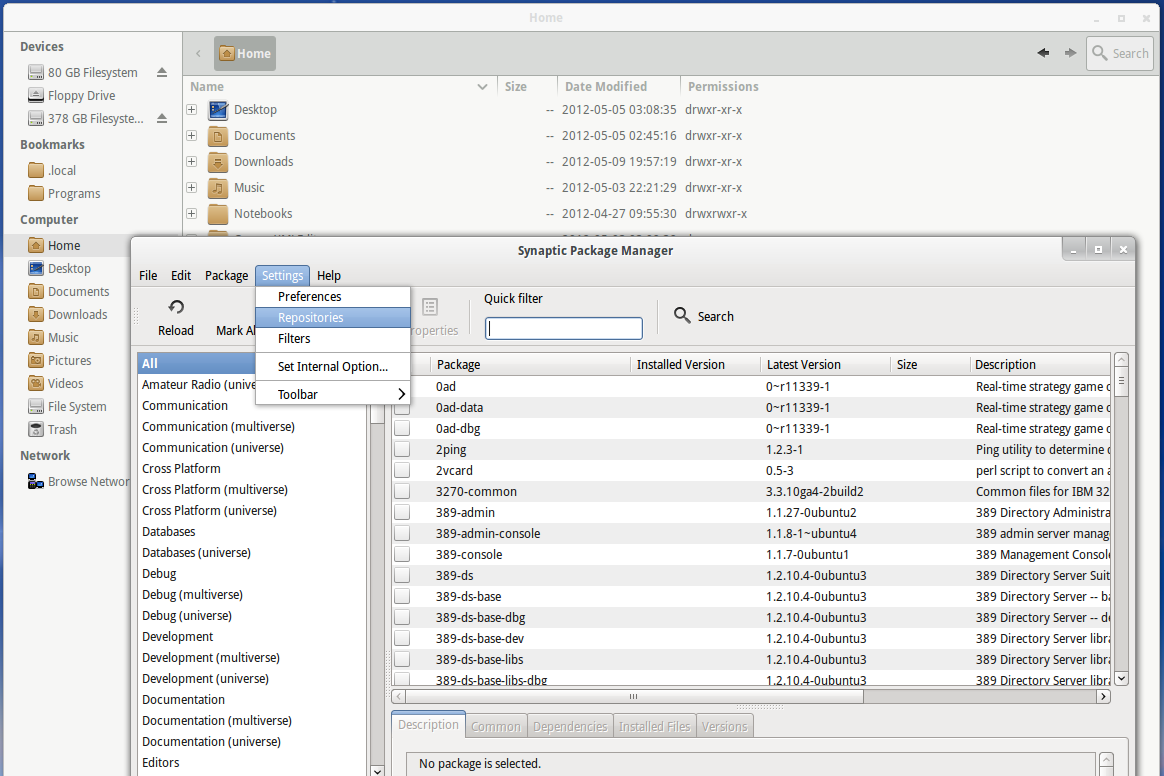Click the path bar left chevron
Screen dimensions: 1164x776
[x=198, y=53]
